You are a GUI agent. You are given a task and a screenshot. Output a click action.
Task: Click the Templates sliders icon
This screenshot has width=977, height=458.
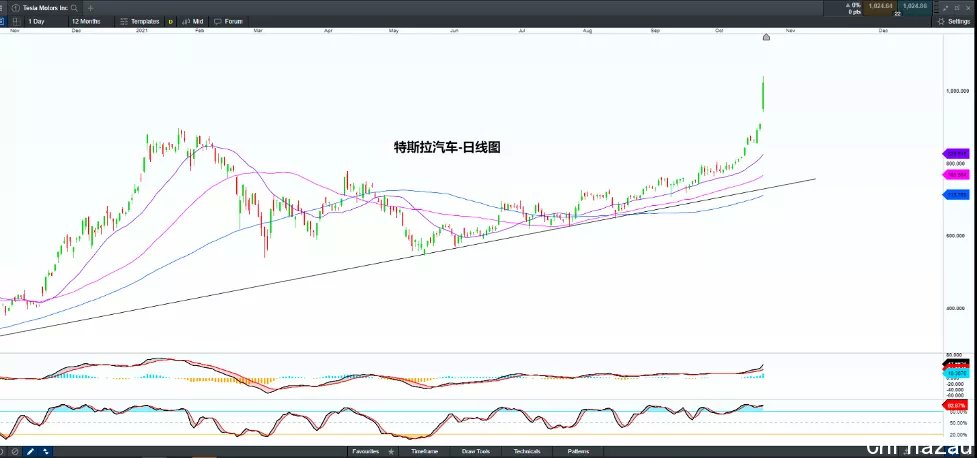[124, 21]
